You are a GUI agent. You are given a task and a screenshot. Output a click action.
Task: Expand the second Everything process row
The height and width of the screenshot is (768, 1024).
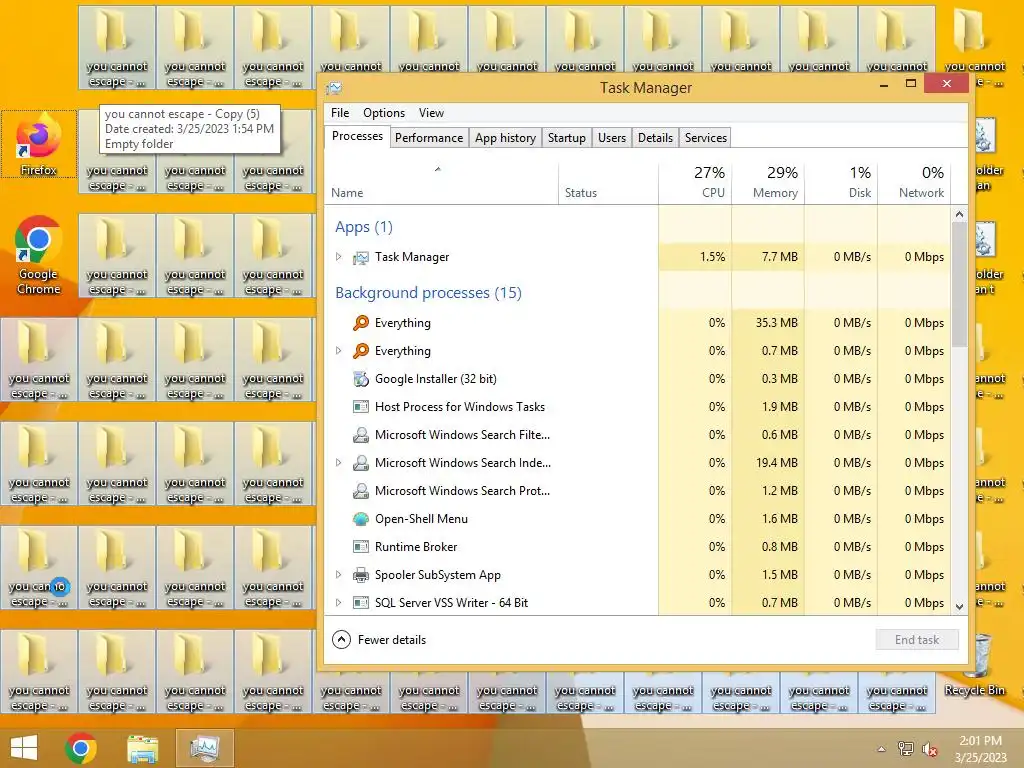(338, 351)
